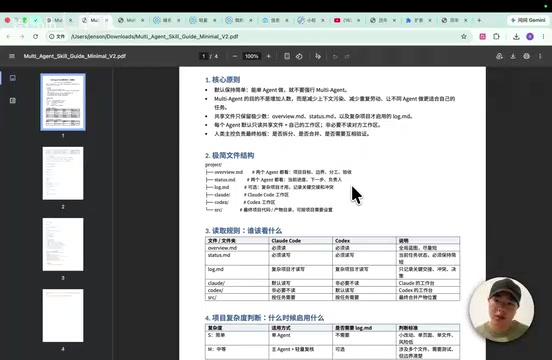552x360 pixels.
Task: Click the heading 2. 极简文件结构
Action: (x=230, y=156)
